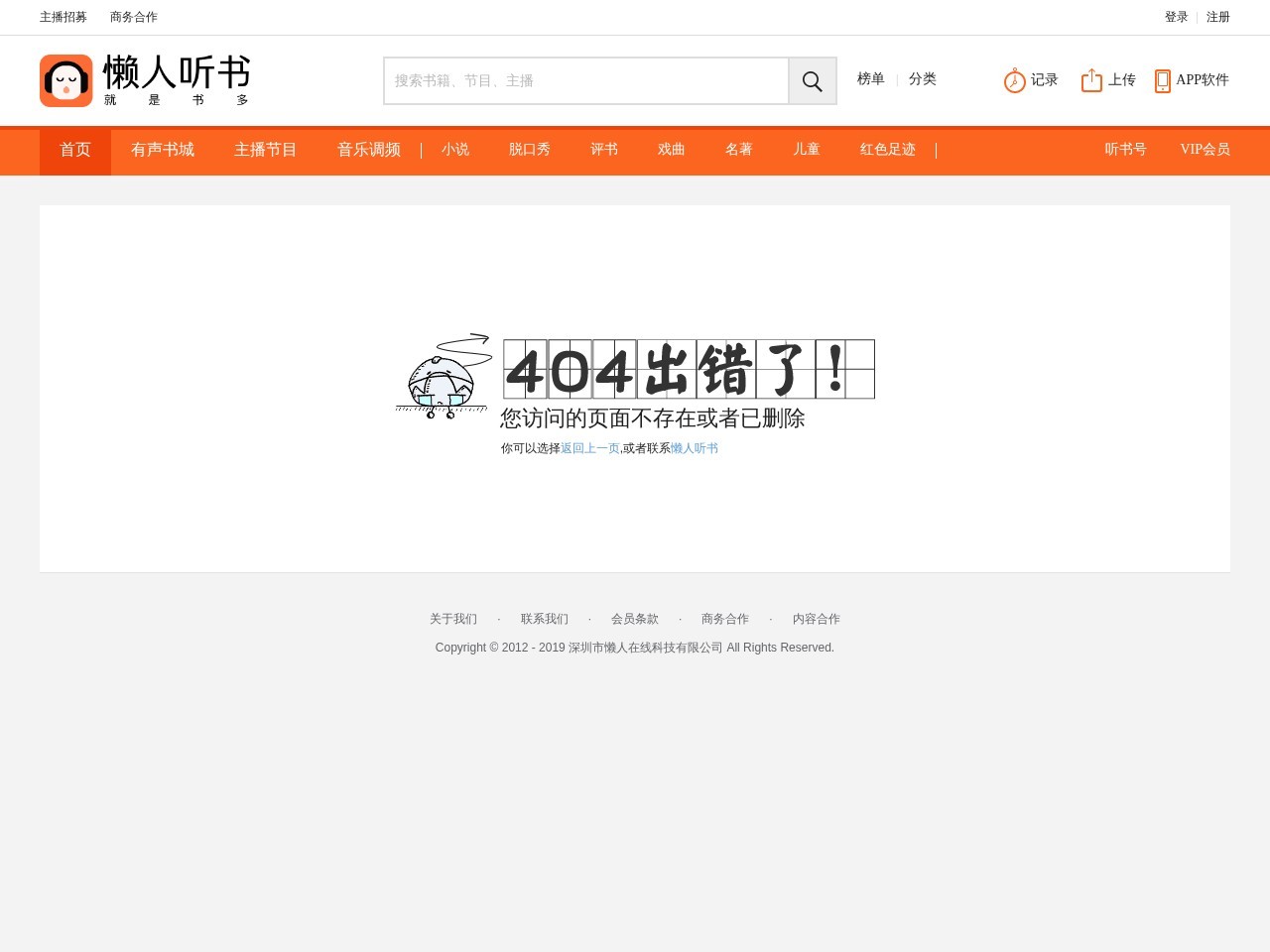Click the APP软件 text label

(1203, 80)
